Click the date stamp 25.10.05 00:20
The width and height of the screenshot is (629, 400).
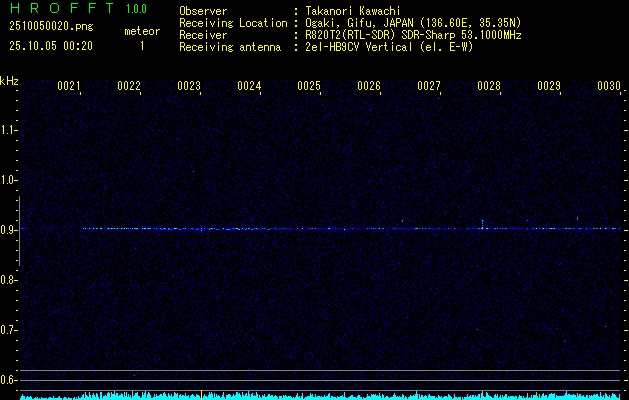[51, 46]
